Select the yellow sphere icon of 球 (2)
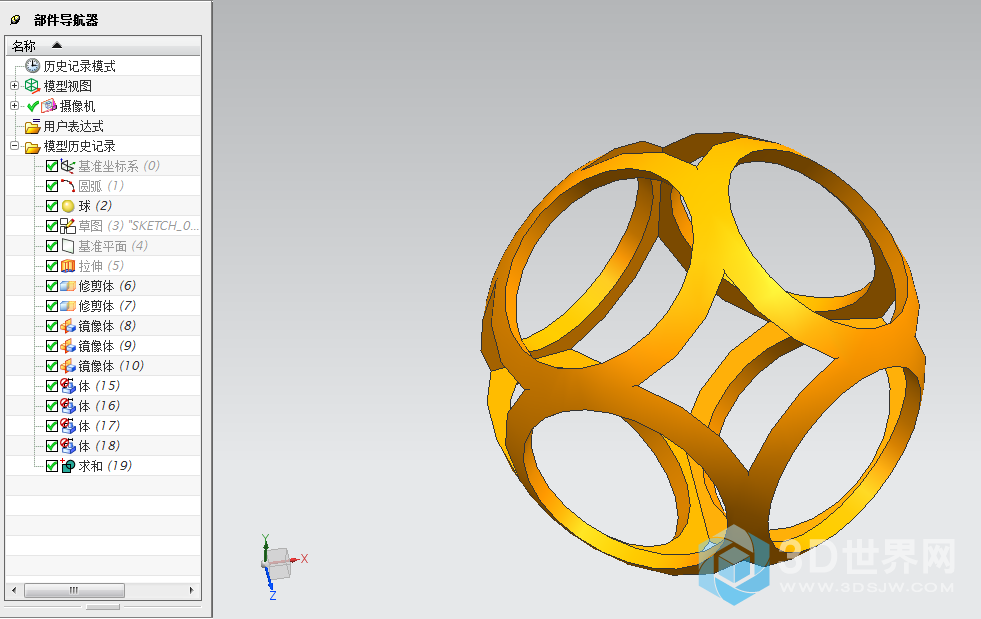The height and width of the screenshot is (619, 981). (x=68, y=206)
